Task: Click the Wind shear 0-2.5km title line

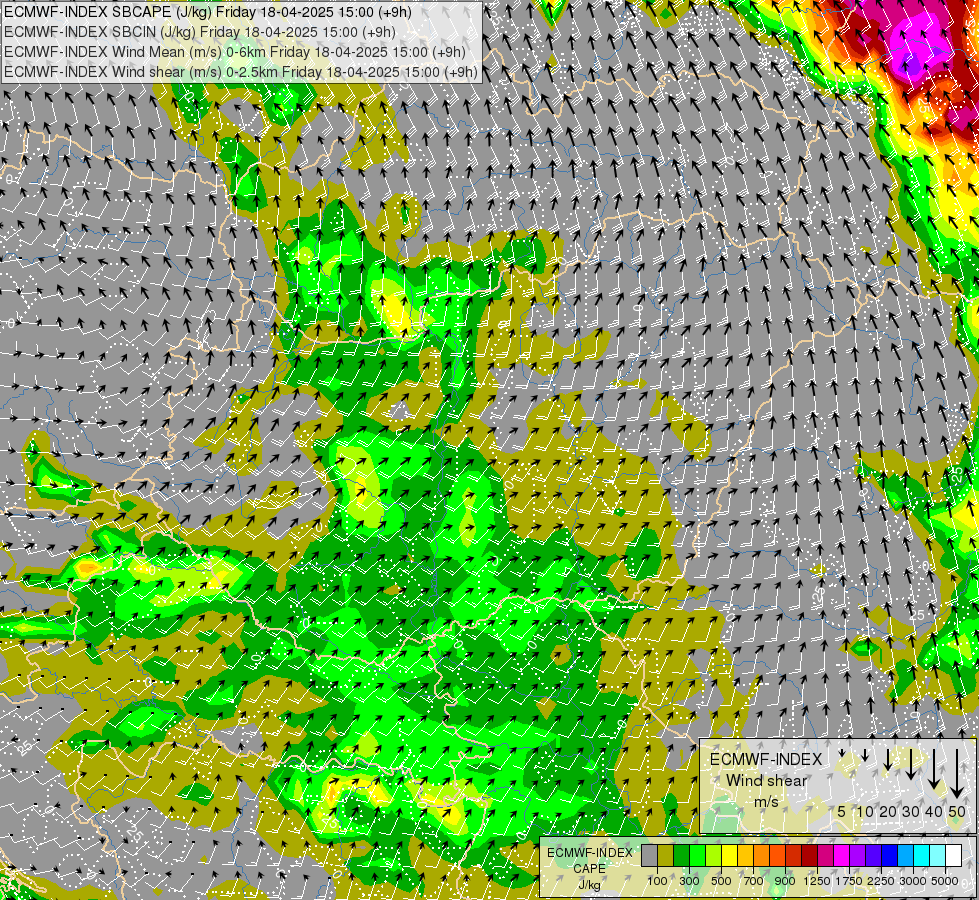Action: (240, 72)
